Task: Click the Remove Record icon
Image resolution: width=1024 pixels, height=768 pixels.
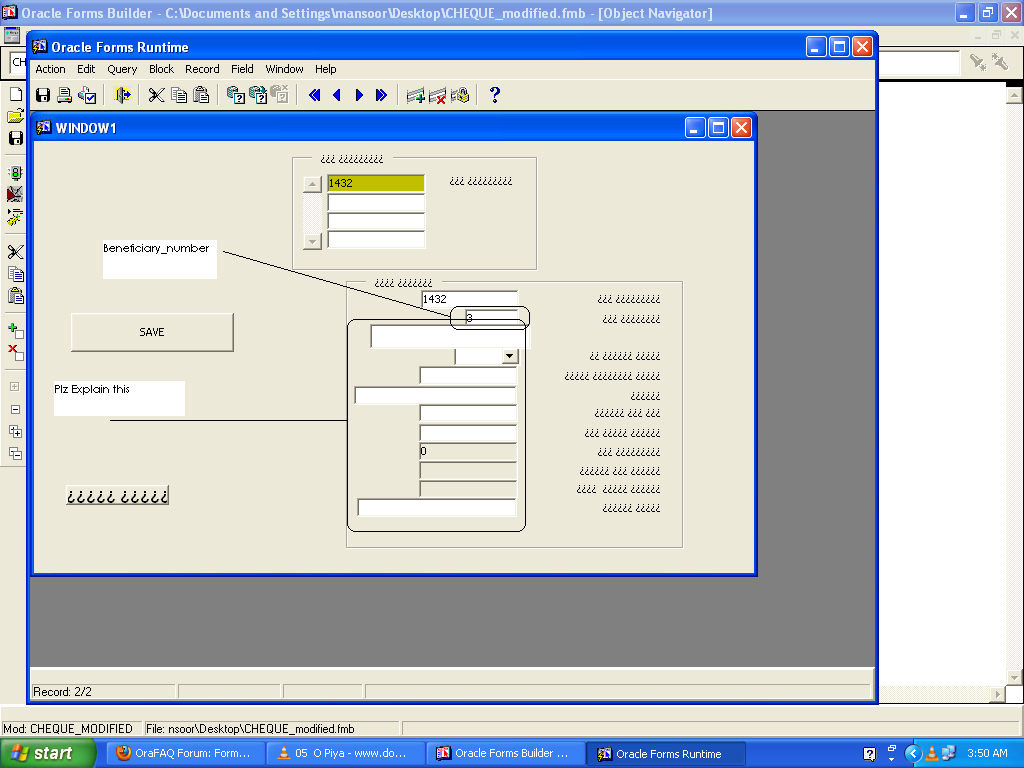Action: tap(438, 96)
